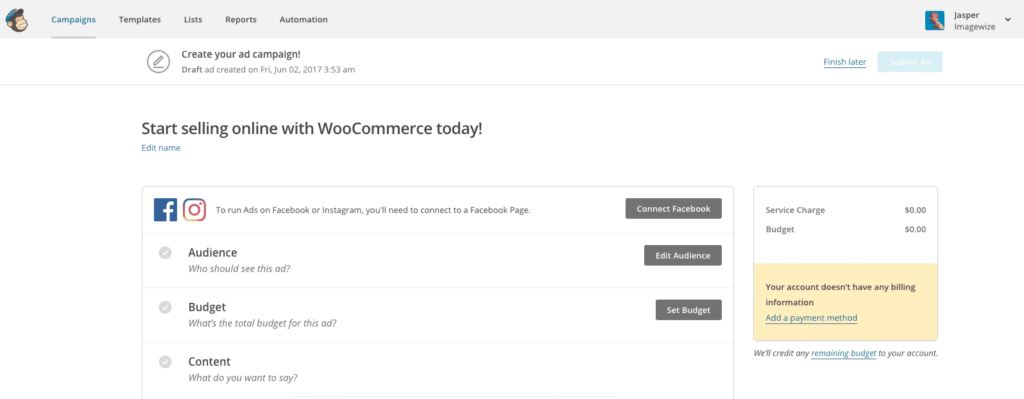Image resolution: width=1024 pixels, height=399 pixels.
Task: Click the Audience section heading
Action: tap(213, 252)
